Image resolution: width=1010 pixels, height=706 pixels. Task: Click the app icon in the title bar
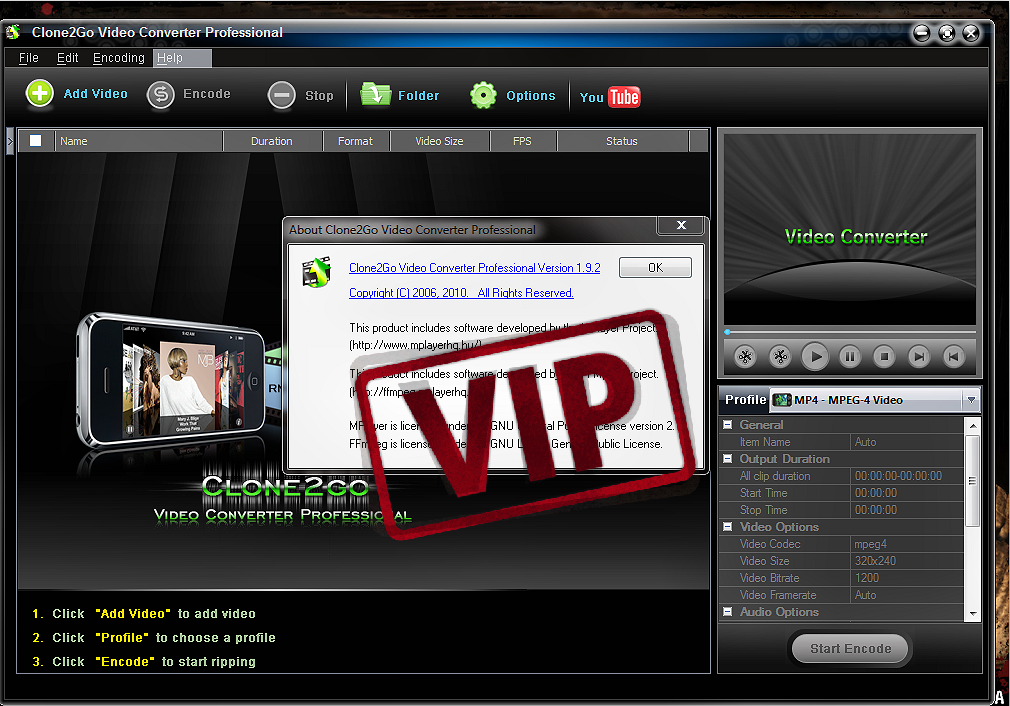[x=14, y=32]
